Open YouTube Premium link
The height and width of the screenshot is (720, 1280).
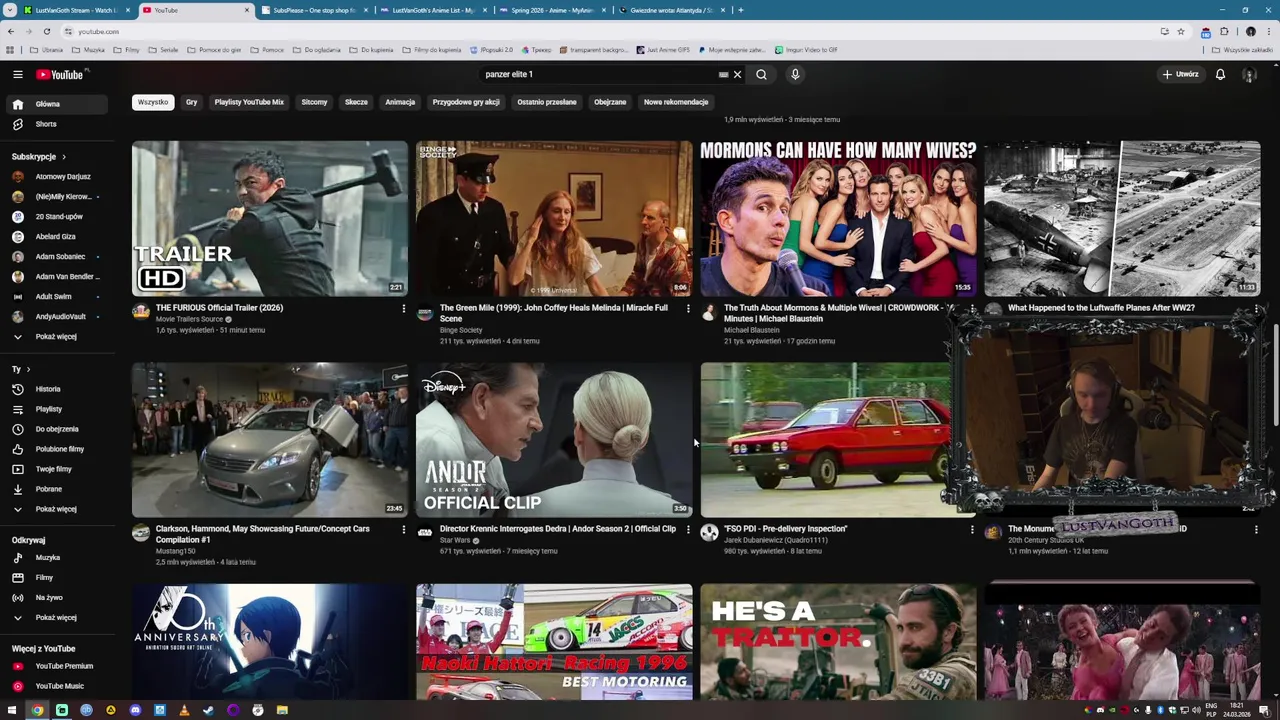point(58,666)
